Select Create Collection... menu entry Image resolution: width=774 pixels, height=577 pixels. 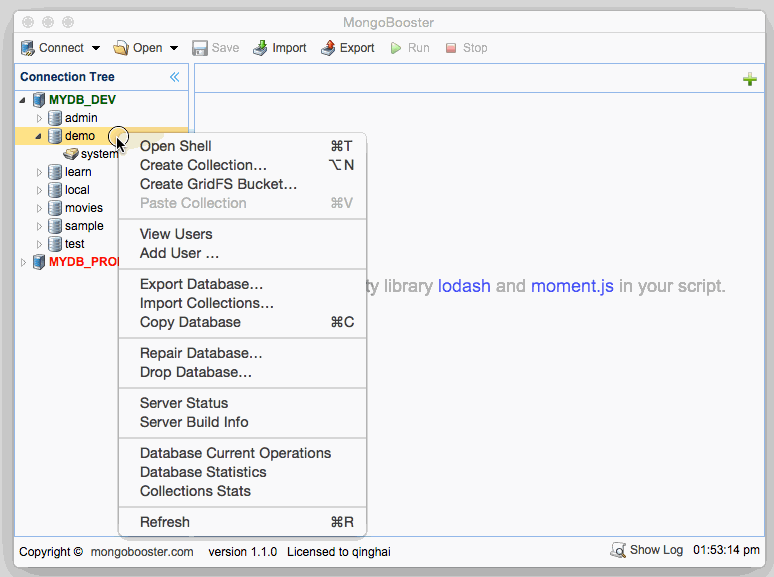[x=242, y=165]
